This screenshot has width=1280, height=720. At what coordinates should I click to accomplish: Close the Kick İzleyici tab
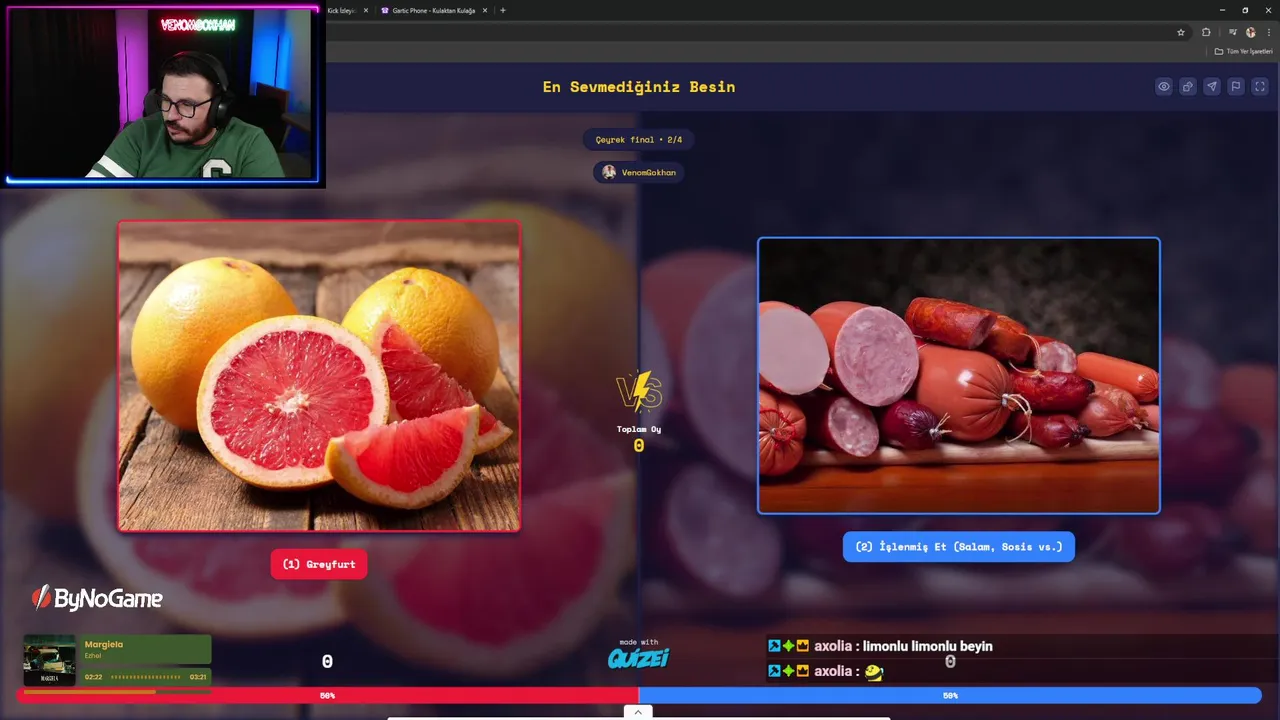click(x=366, y=10)
